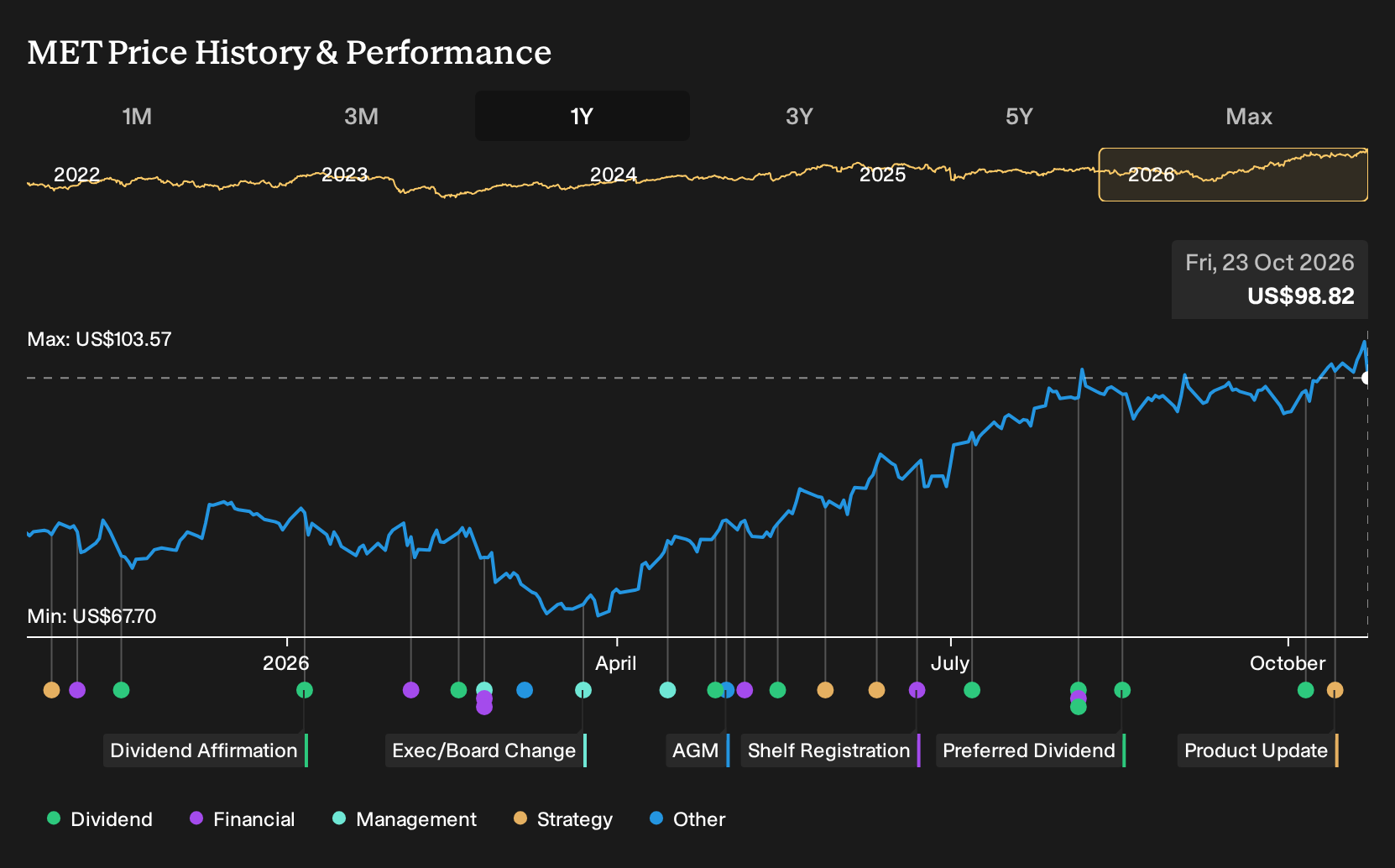Screen dimensions: 1395x868
Task: Click bottom green dot of August stacked markers
Action: tap(1079, 708)
